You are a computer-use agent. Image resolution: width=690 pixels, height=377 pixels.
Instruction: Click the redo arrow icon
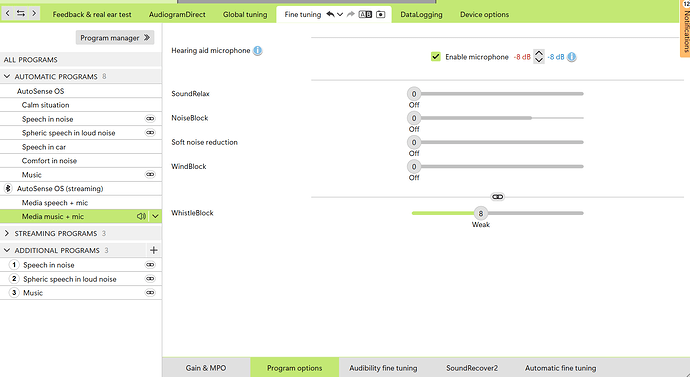[x=351, y=14]
